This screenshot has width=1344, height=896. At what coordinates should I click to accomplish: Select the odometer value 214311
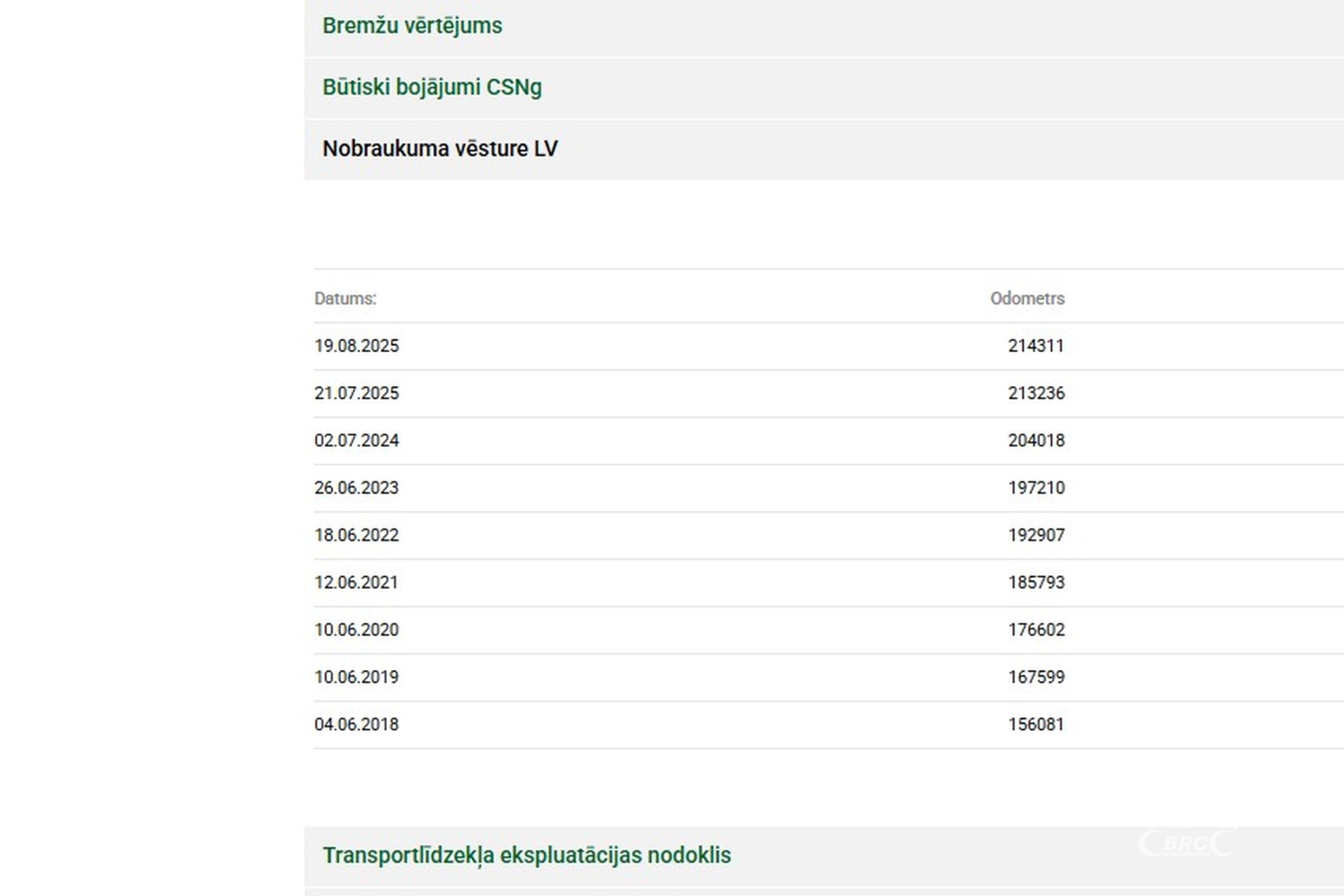(x=1035, y=346)
